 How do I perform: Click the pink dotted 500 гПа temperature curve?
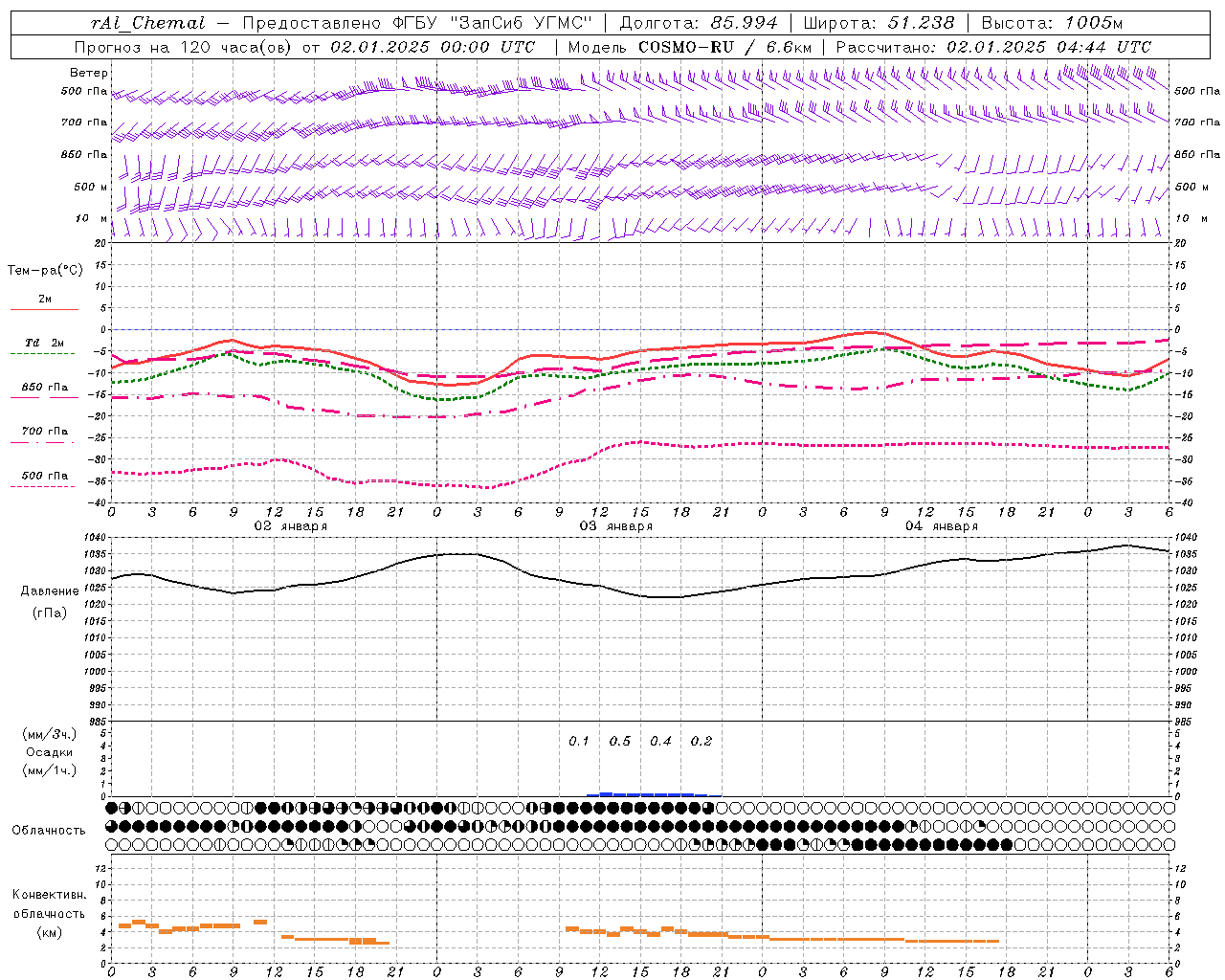click(x=640, y=442)
